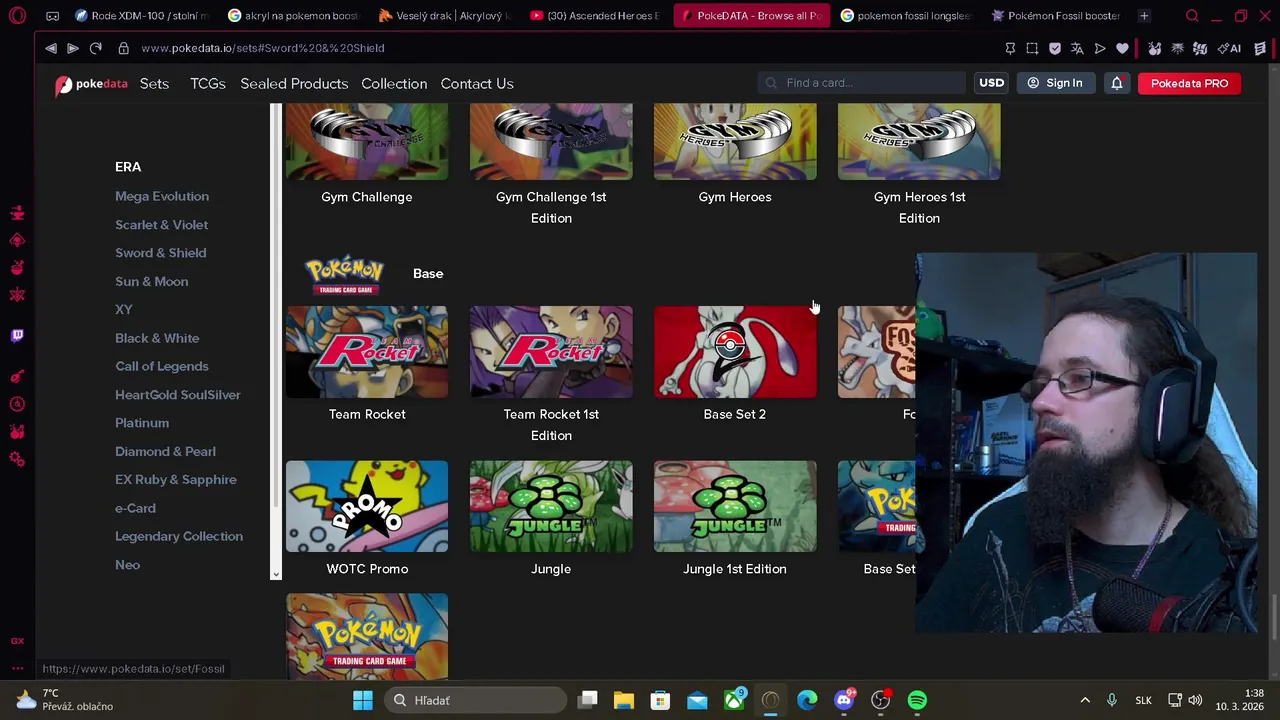Show hidden system tray icons
1280x720 pixels.
[1085, 700]
